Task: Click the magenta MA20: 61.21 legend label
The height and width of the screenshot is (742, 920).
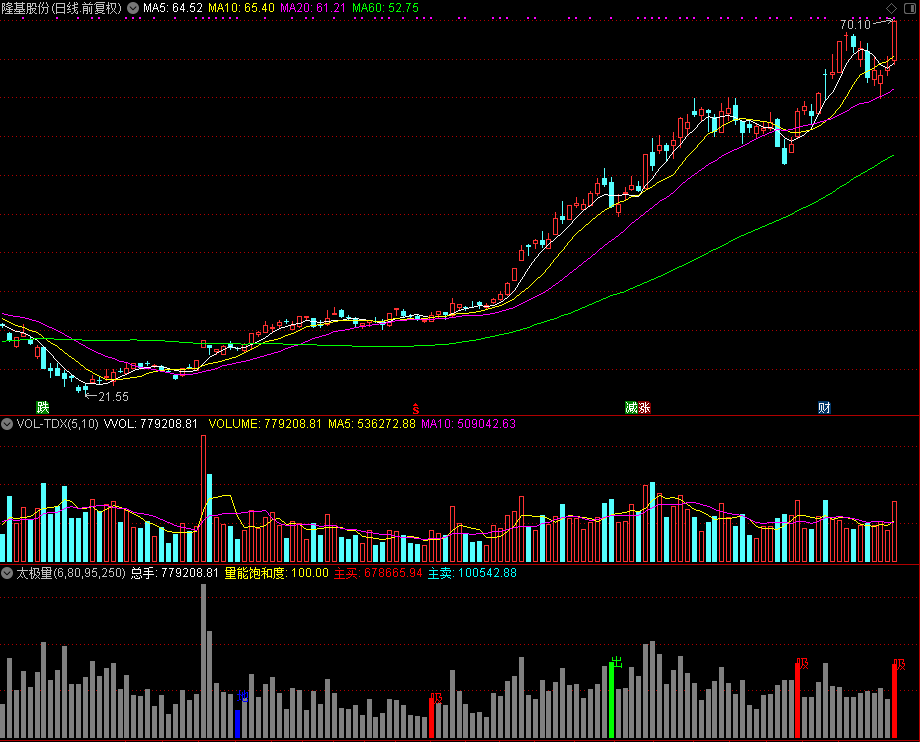Action: tap(313, 8)
